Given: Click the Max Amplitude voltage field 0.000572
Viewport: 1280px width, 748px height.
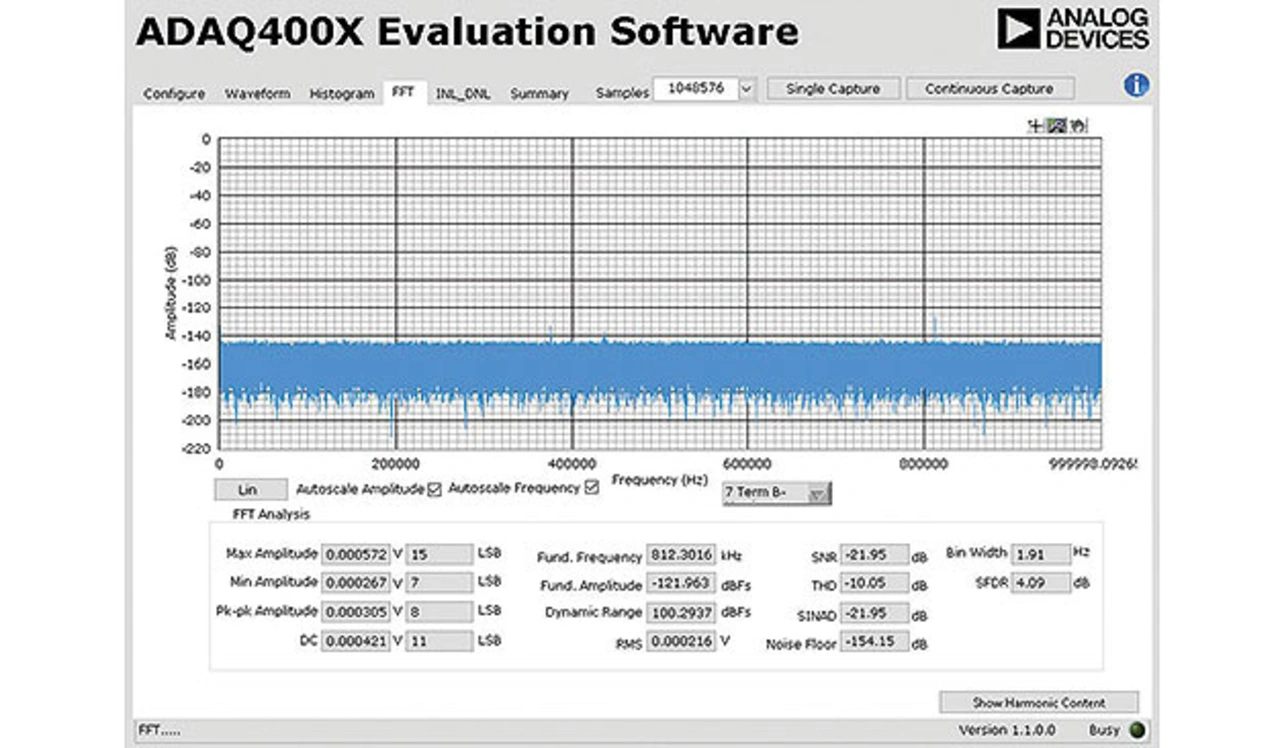Looking at the screenshot, I should pyautogui.click(x=355, y=554).
